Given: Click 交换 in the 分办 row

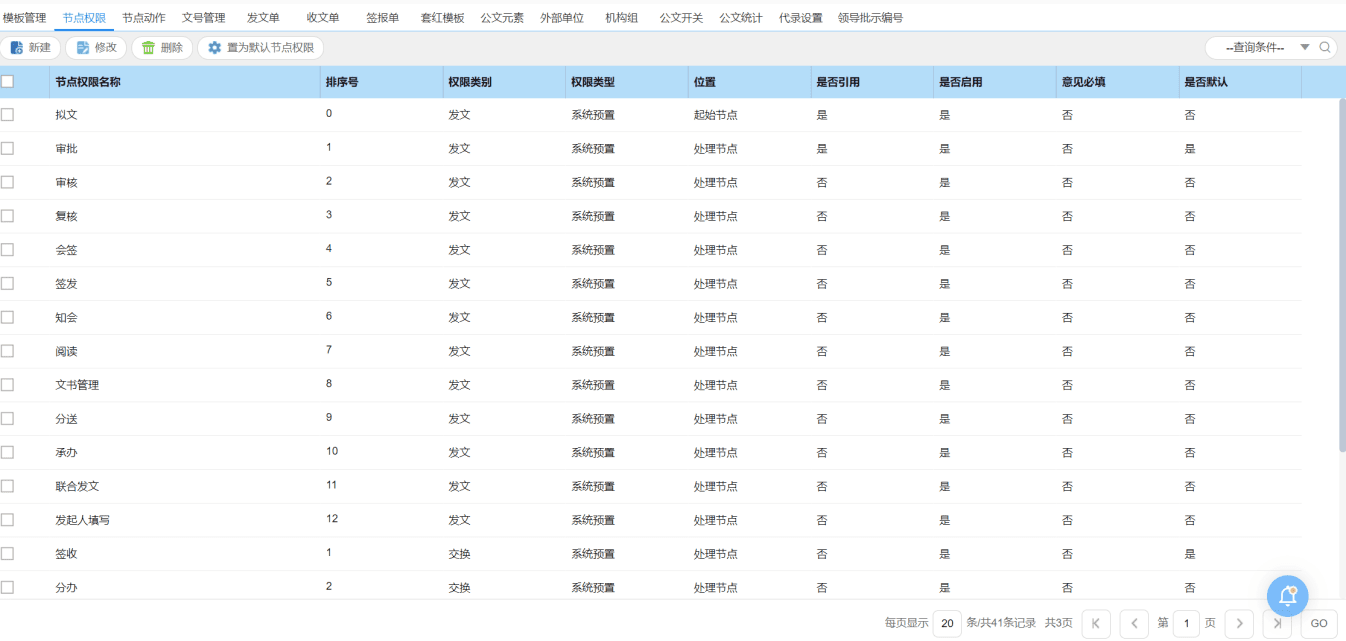Looking at the screenshot, I should pyautogui.click(x=459, y=588).
